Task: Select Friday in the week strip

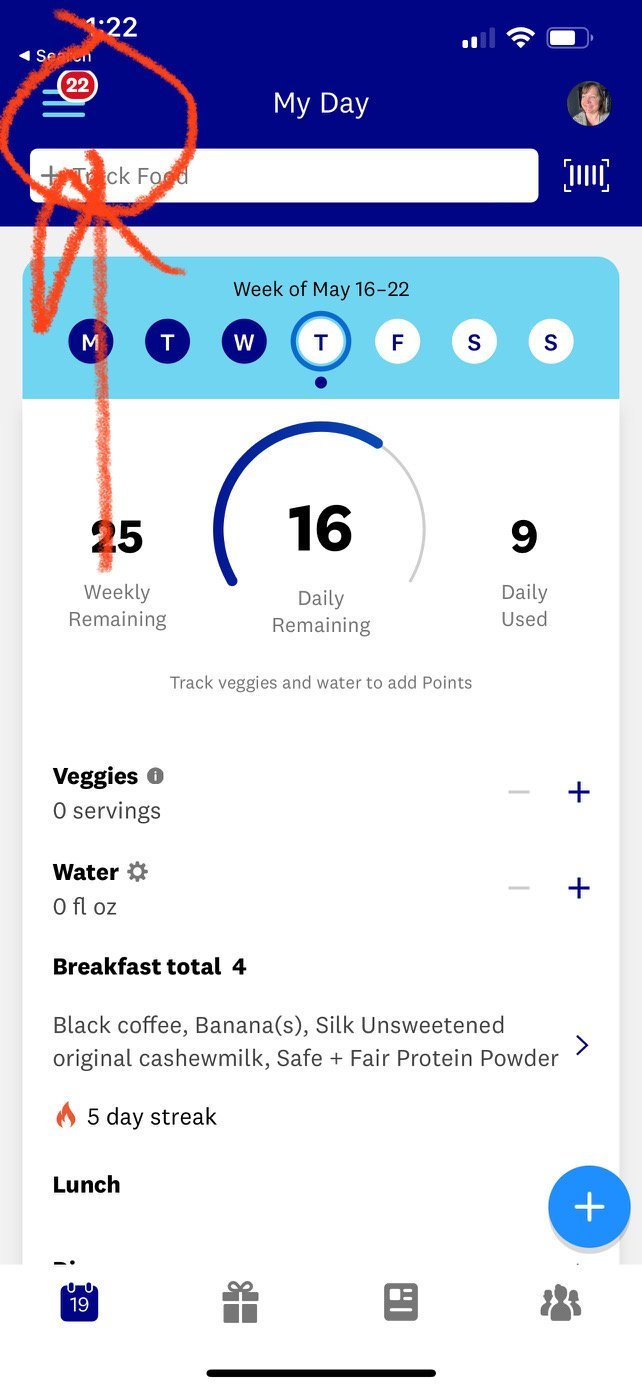Action: click(397, 341)
